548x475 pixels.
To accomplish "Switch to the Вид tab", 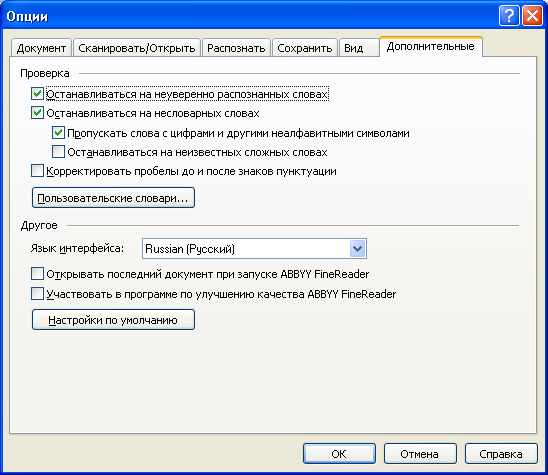I will [x=359, y=48].
